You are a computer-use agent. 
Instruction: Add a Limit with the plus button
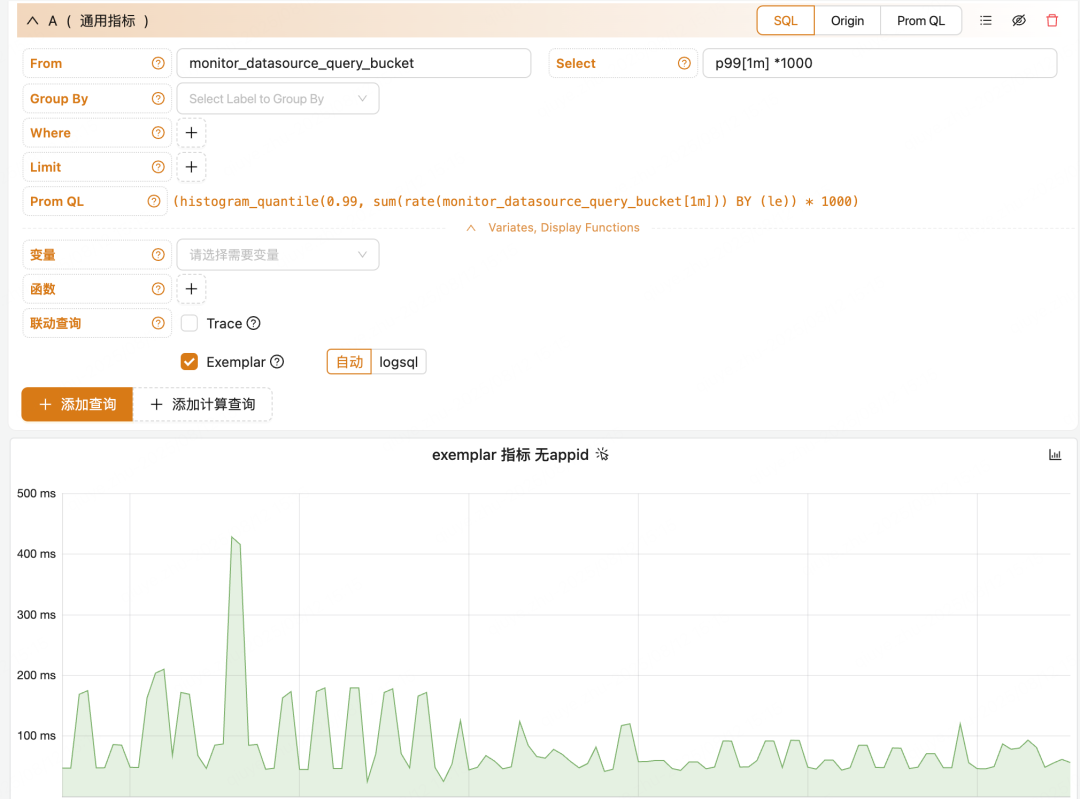click(x=191, y=167)
